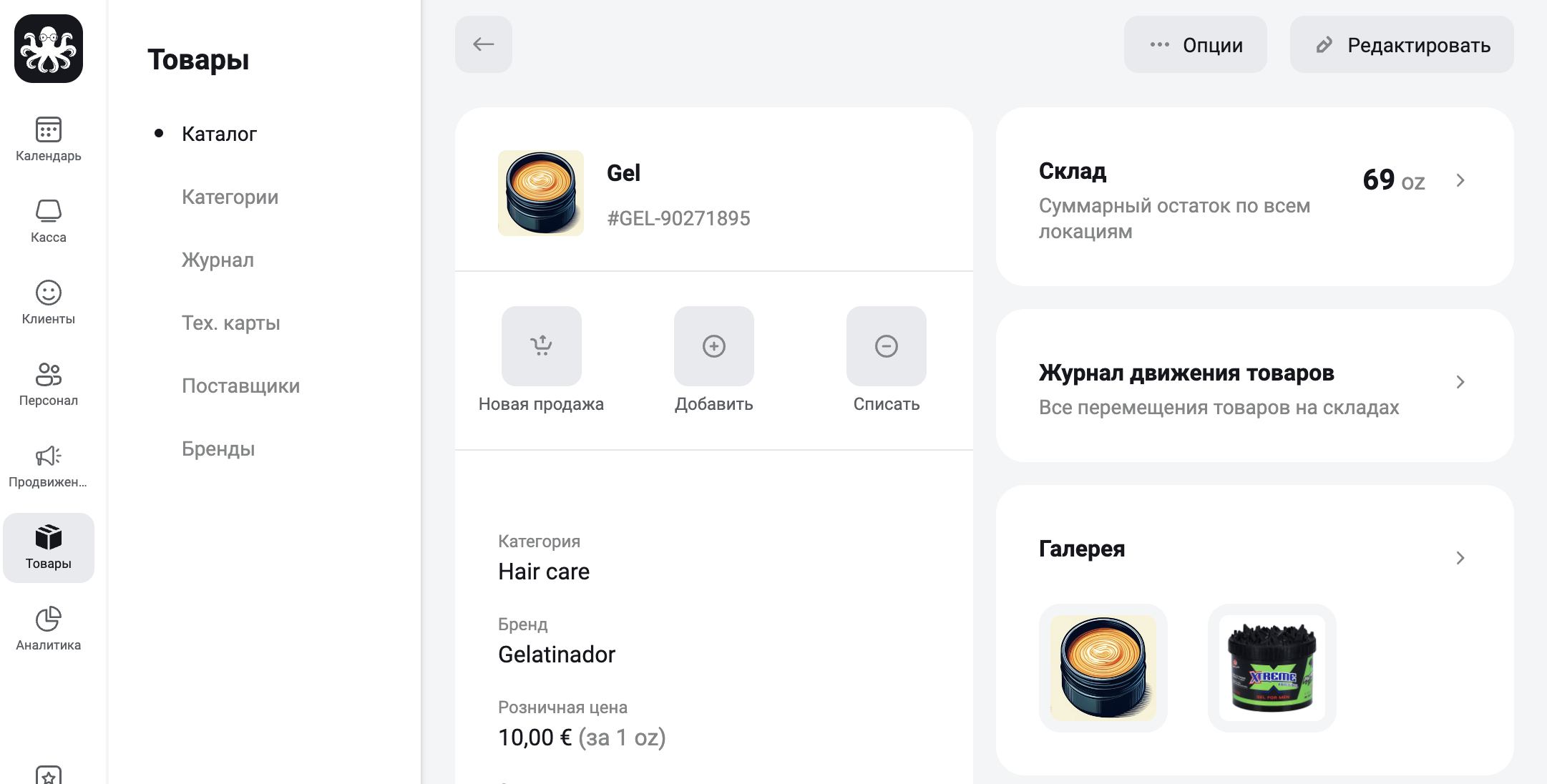This screenshot has height=784, width=1547.
Task: Open Продвижение megaphone section
Action: pyautogui.click(x=49, y=466)
